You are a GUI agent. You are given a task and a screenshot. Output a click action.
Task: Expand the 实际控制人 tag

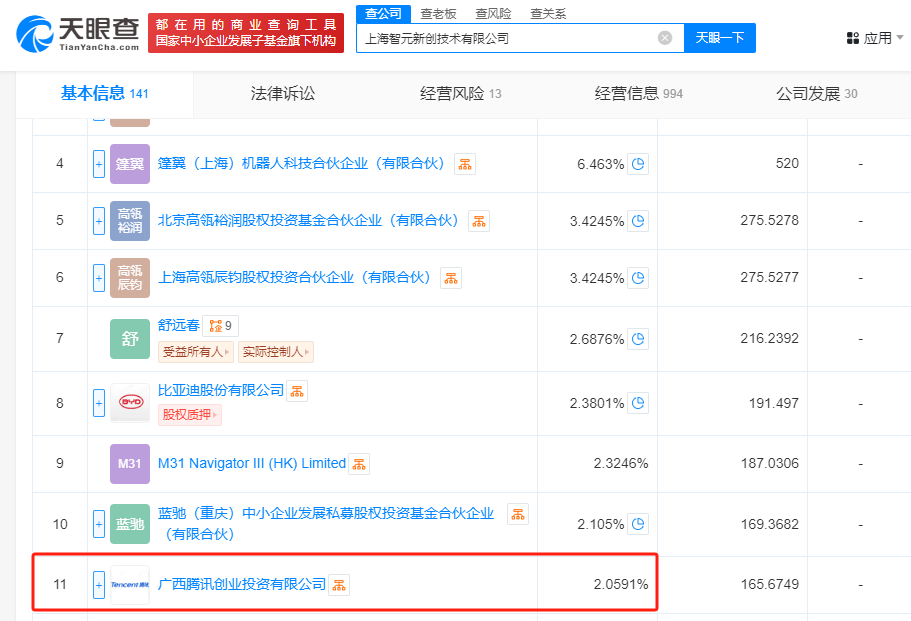click(275, 351)
